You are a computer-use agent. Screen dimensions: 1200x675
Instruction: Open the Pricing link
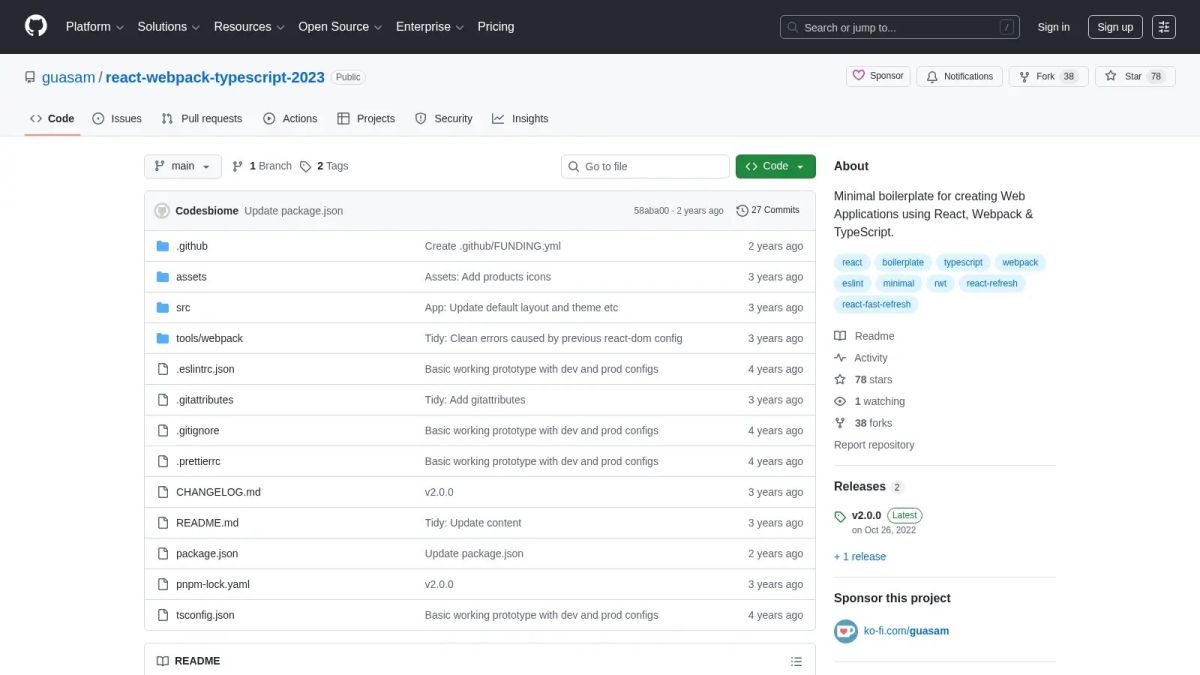pyautogui.click(x=496, y=27)
